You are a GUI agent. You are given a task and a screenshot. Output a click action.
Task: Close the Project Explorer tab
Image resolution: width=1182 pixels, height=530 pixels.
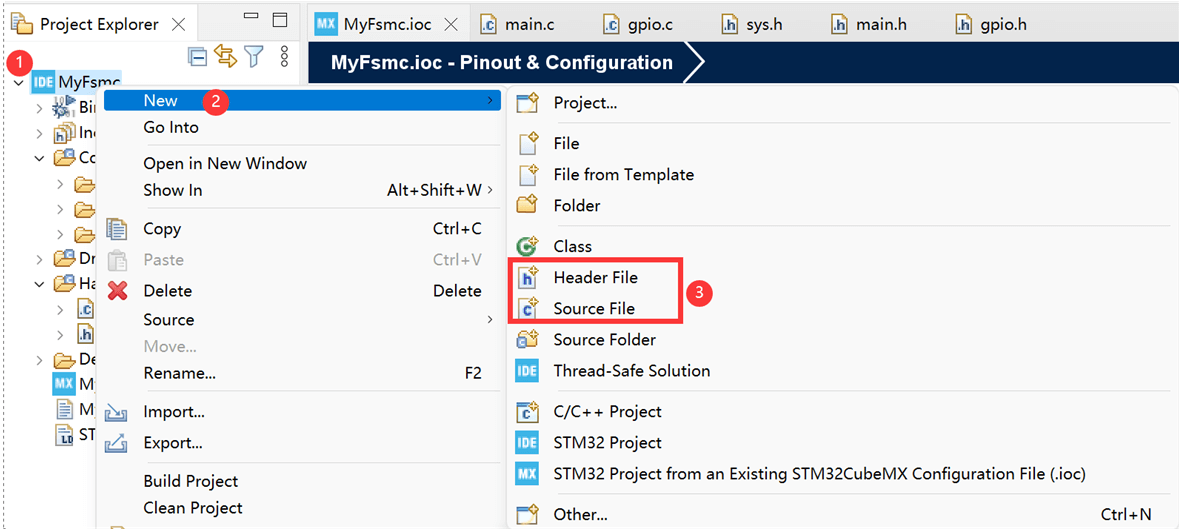178,24
